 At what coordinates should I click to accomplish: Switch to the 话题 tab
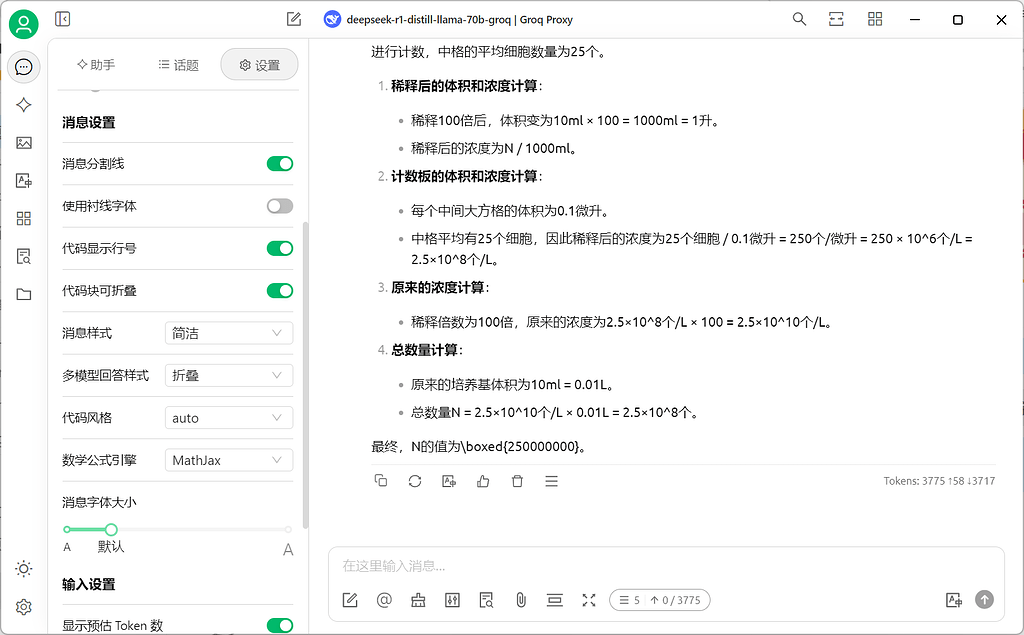tap(178, 65)
